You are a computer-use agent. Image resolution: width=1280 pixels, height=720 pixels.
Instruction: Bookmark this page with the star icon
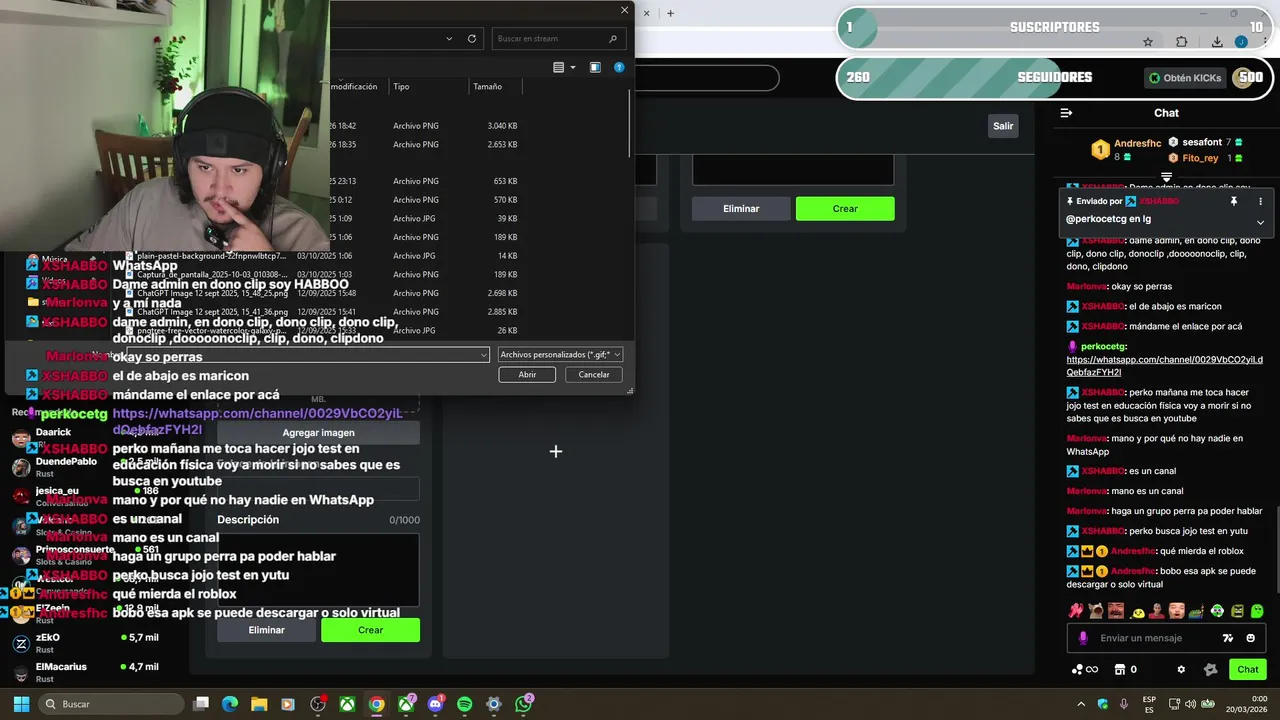(x=1148, y=42)
